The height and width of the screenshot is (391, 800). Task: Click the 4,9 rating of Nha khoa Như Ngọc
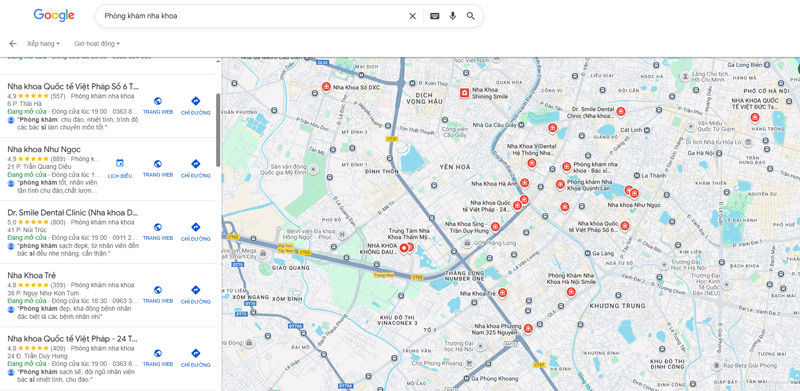click(11, 159)
